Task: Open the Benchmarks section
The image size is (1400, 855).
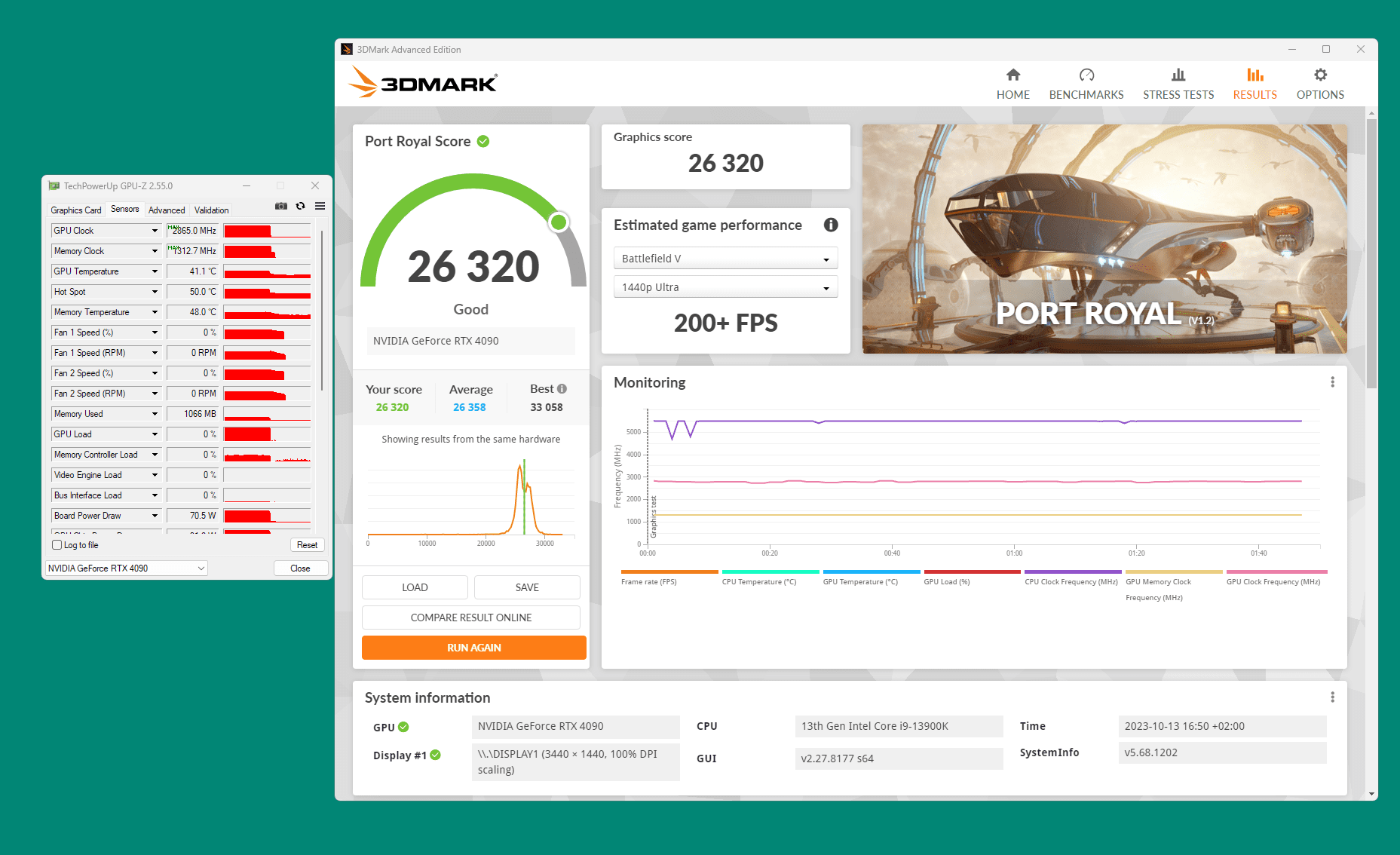Action: point(1086,84)
